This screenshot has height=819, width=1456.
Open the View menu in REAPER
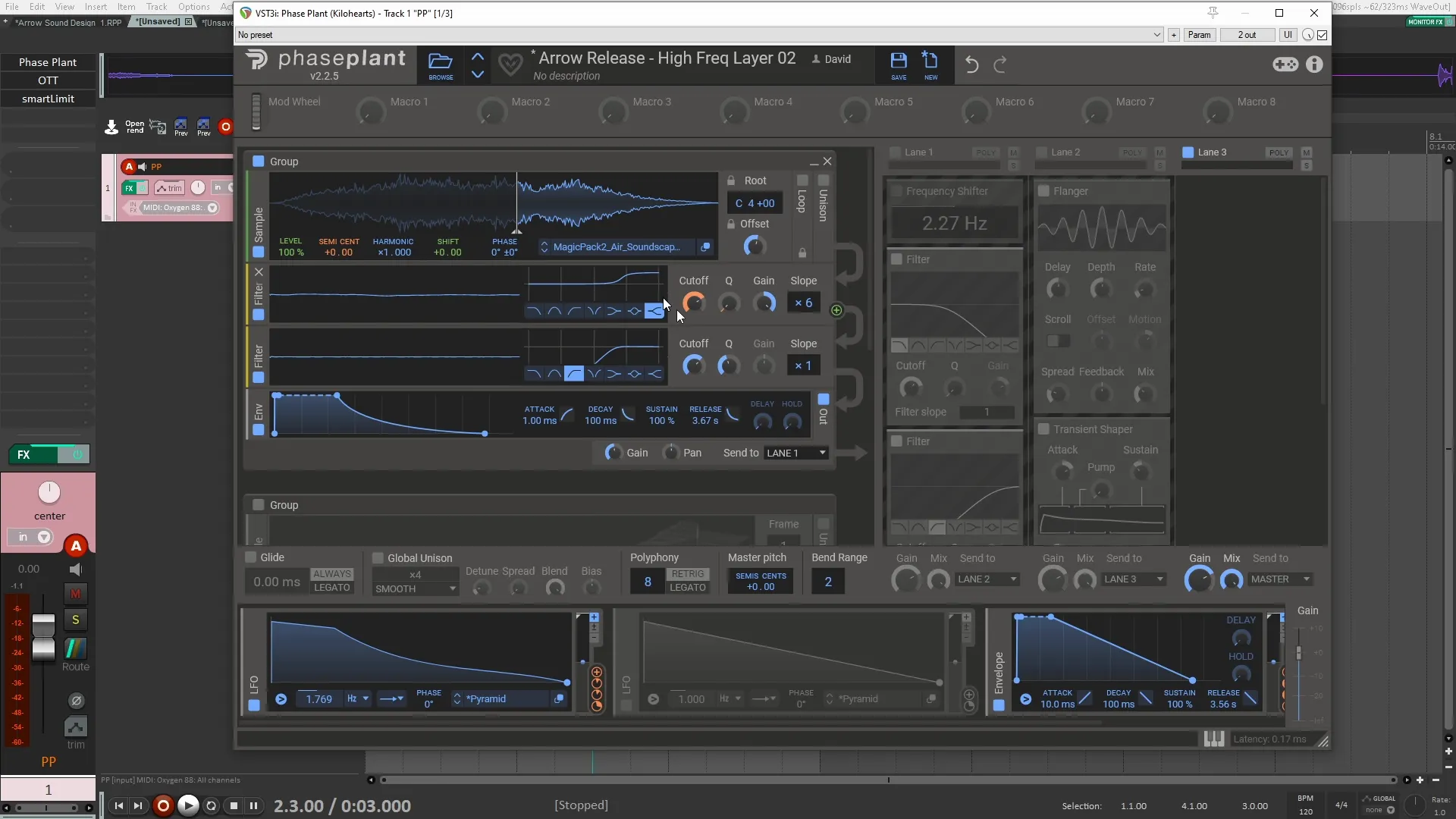(64, 7)
